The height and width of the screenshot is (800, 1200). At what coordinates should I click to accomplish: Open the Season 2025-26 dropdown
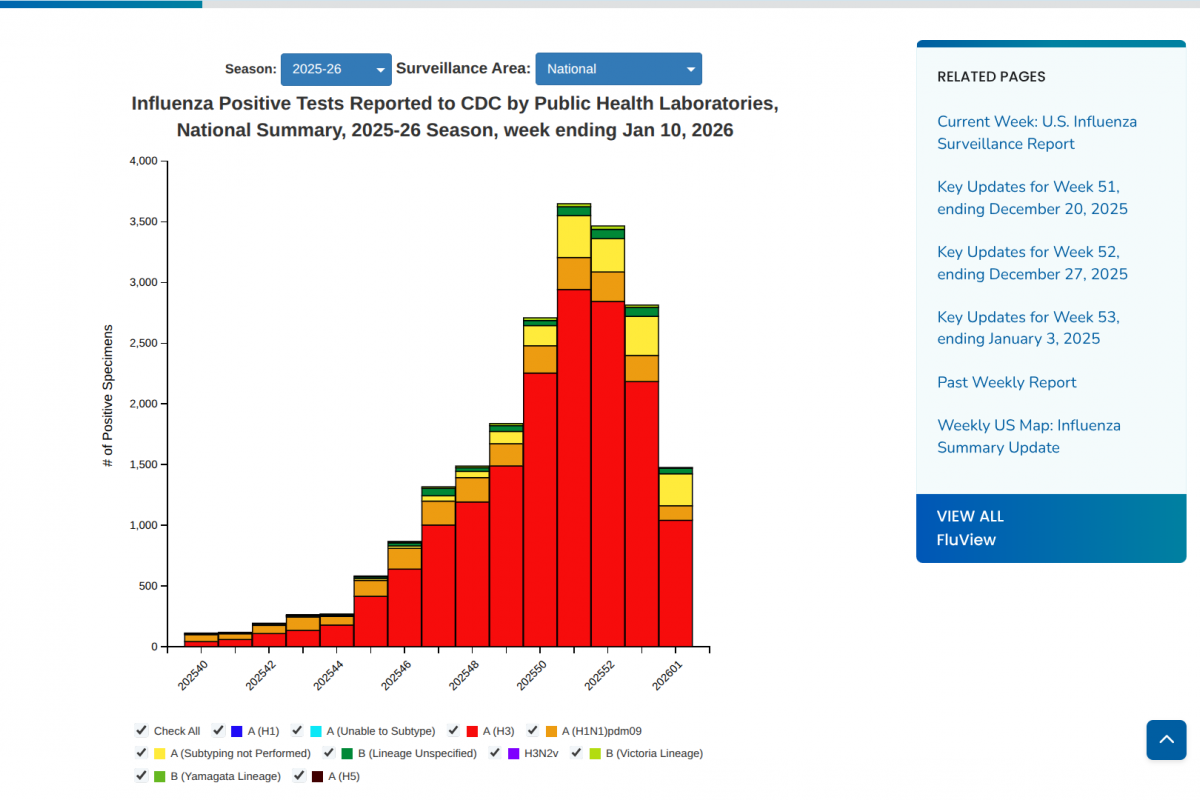pyautogui.click(x=336, y=69)
